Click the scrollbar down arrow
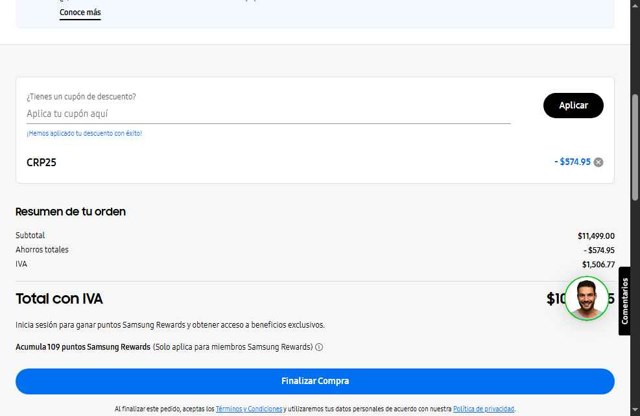The height and width of the screenshot is (416, 640). (635, 410)
